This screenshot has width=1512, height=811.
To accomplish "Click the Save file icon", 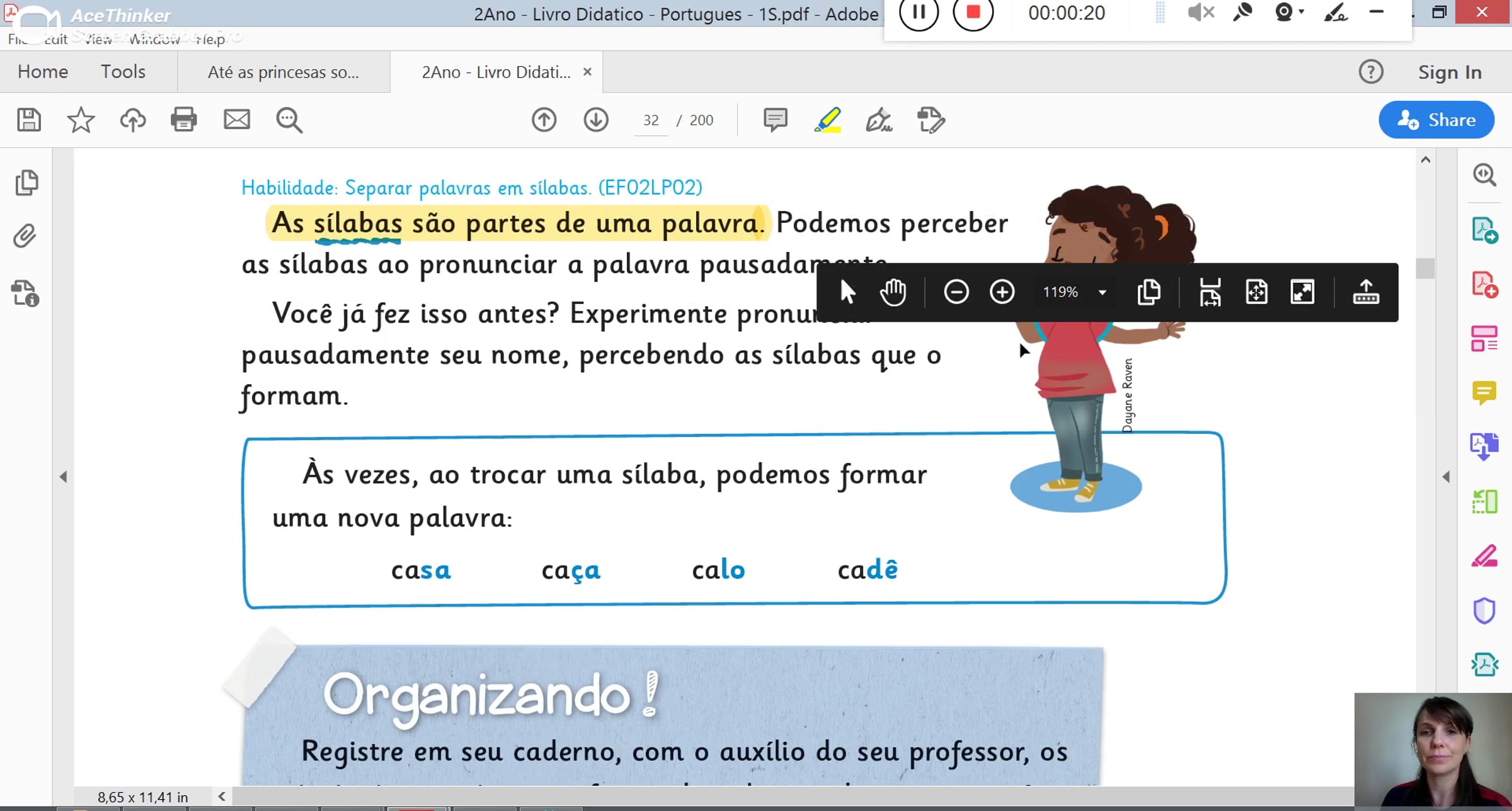I will pos(29,120).
